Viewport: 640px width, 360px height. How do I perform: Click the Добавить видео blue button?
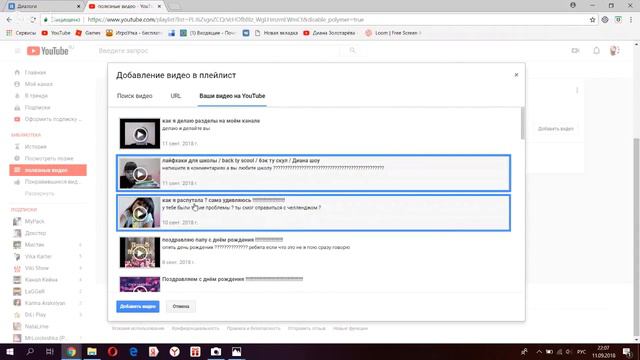point(138,307)
